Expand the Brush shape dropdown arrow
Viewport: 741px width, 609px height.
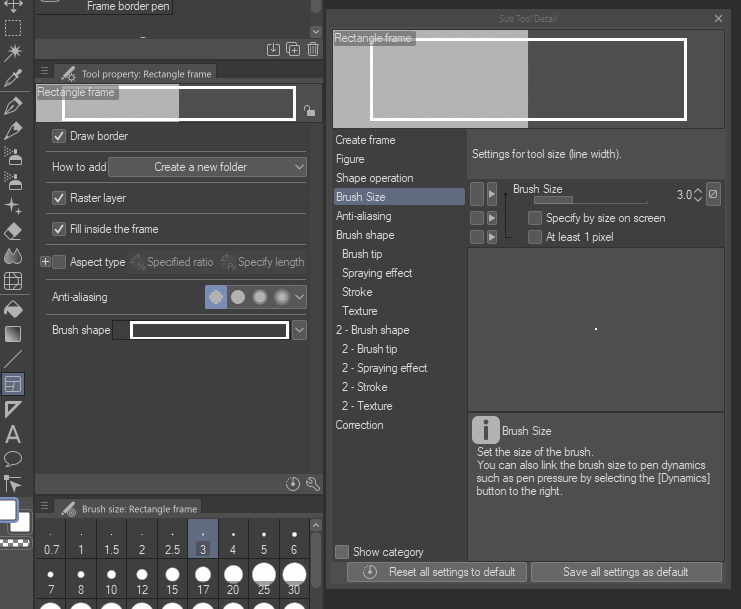[299, 330]
